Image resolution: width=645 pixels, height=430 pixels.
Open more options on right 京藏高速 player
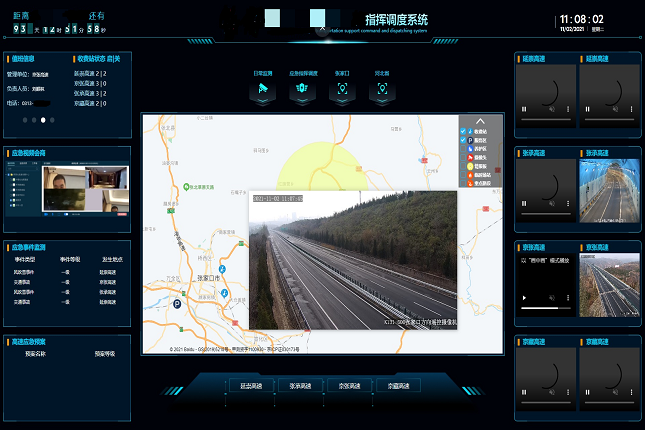(x=631, y=392)
